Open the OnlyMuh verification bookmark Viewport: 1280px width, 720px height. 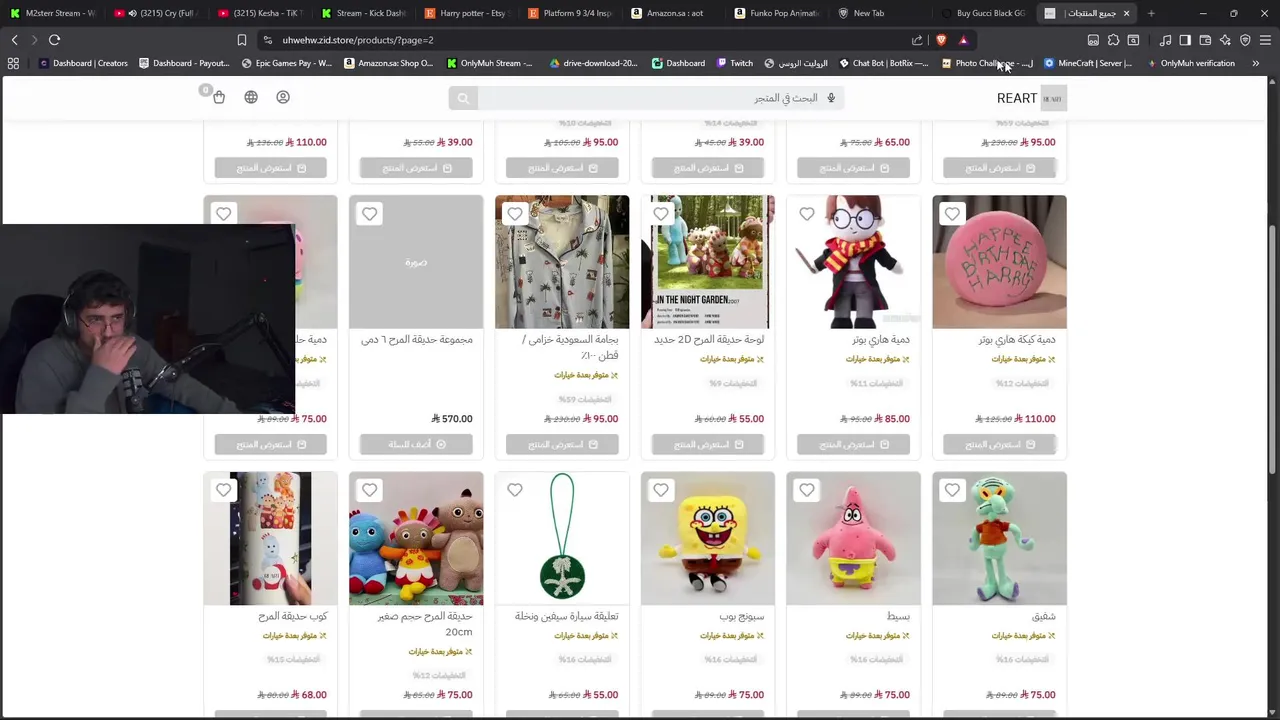pyautogui.click(x=1190, y=63)
